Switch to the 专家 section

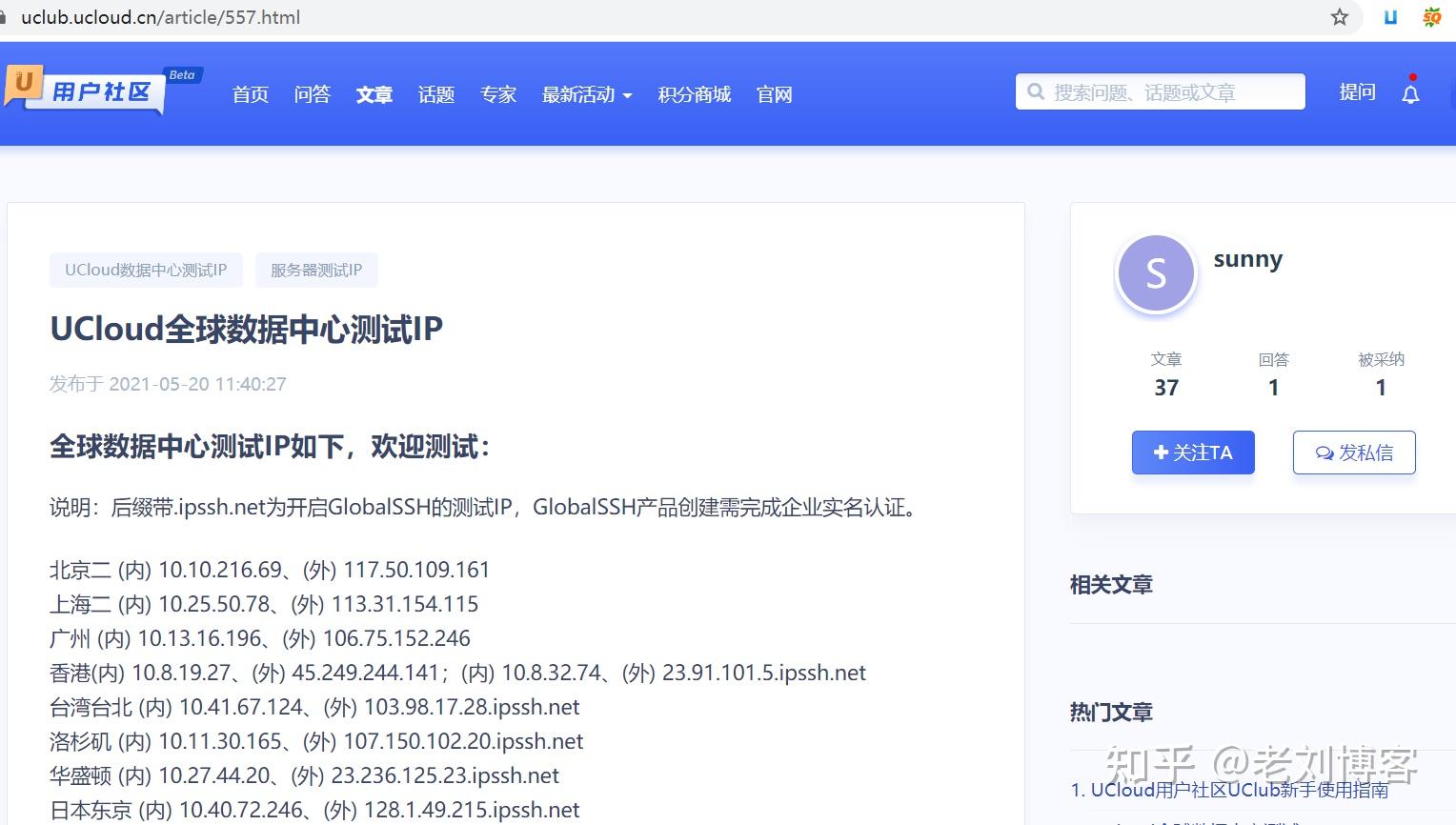coord(498,94)
